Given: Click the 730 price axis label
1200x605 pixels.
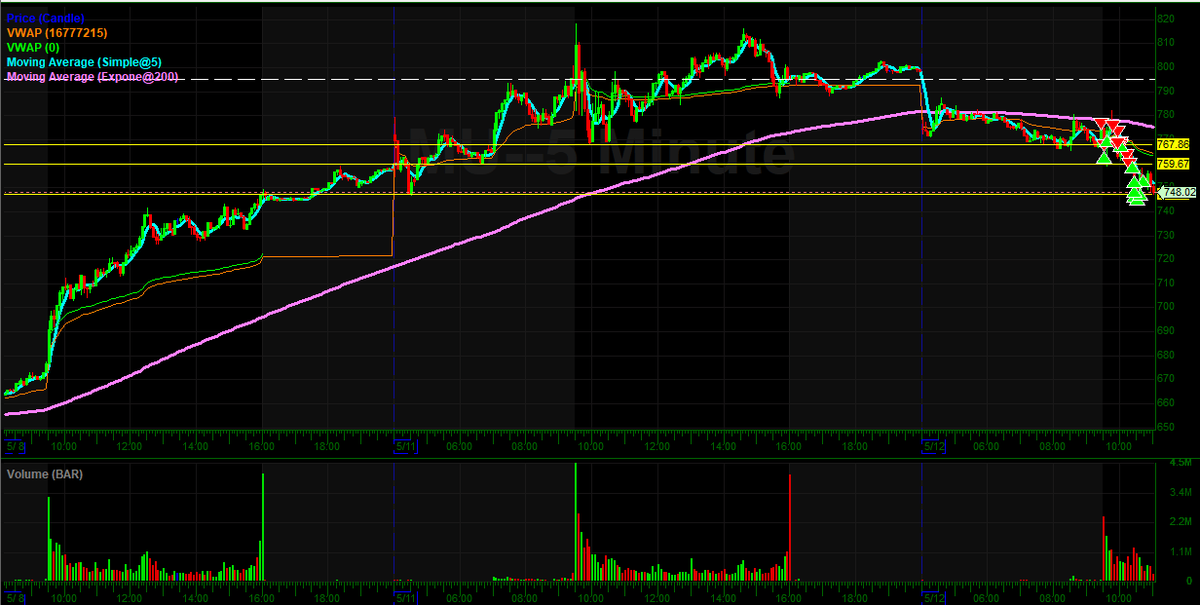Looking at the screenshot, I should click(x=1165, y=234).
